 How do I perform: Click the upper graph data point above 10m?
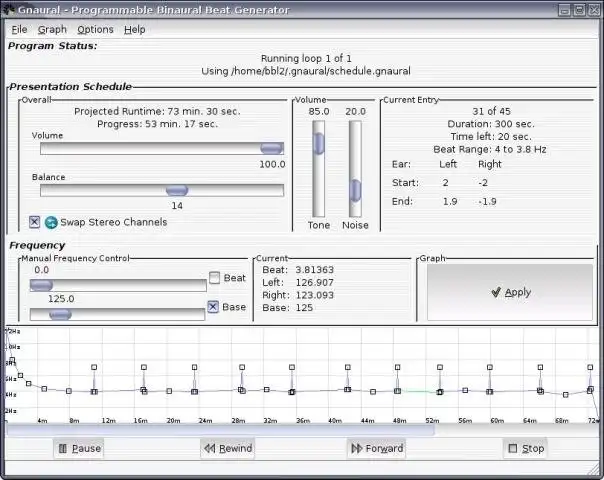94,367
